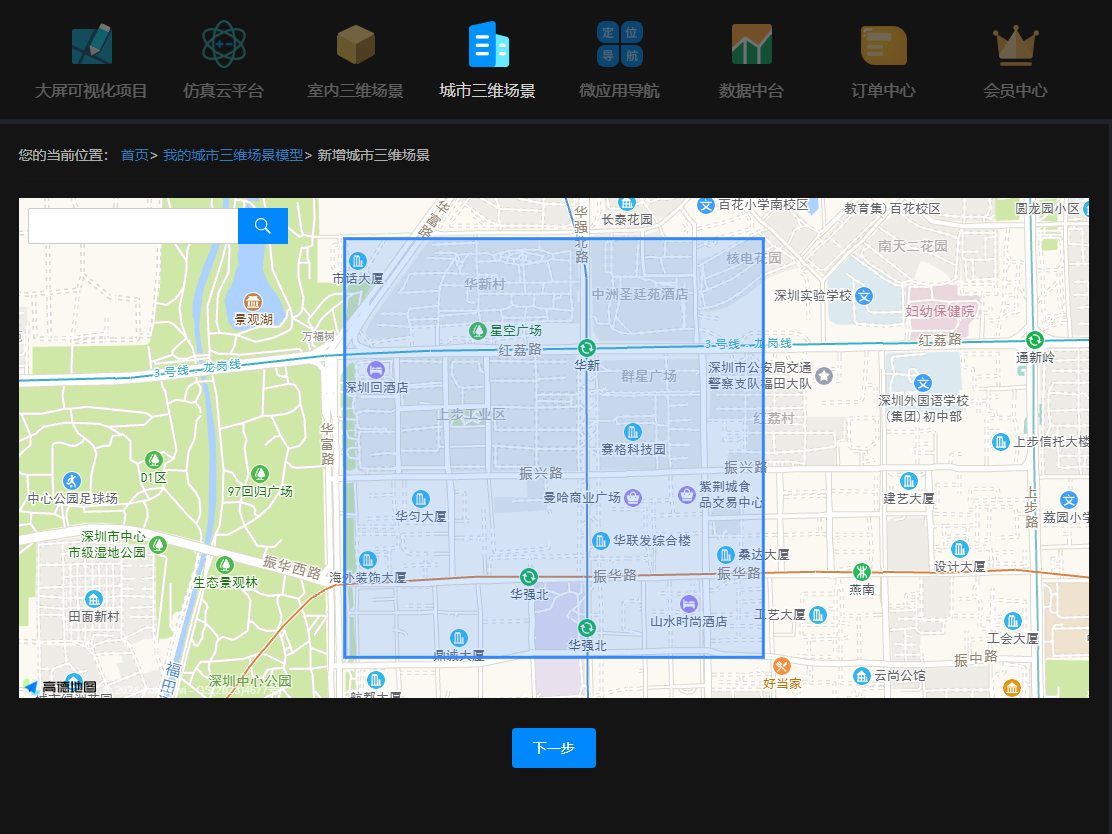Click the 城市三维场景 building icon

tap(488, 44)
